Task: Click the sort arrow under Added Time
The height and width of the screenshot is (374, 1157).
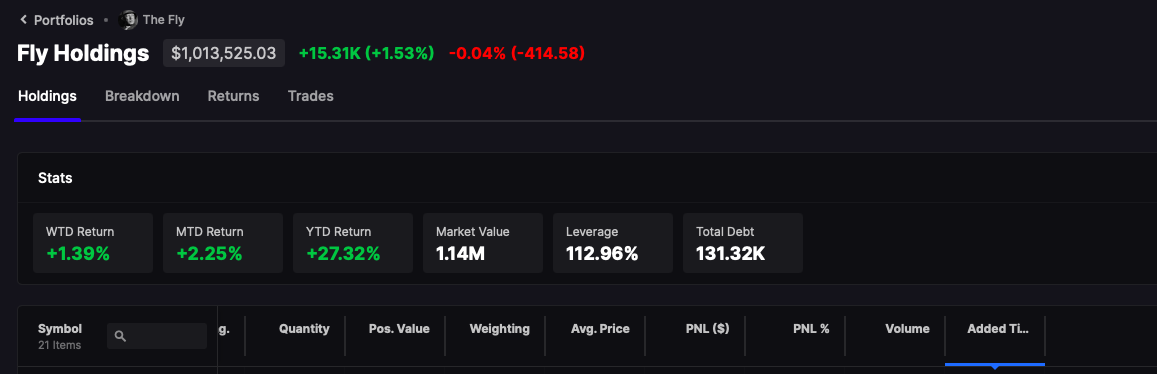Action: [x=995, y=367]
